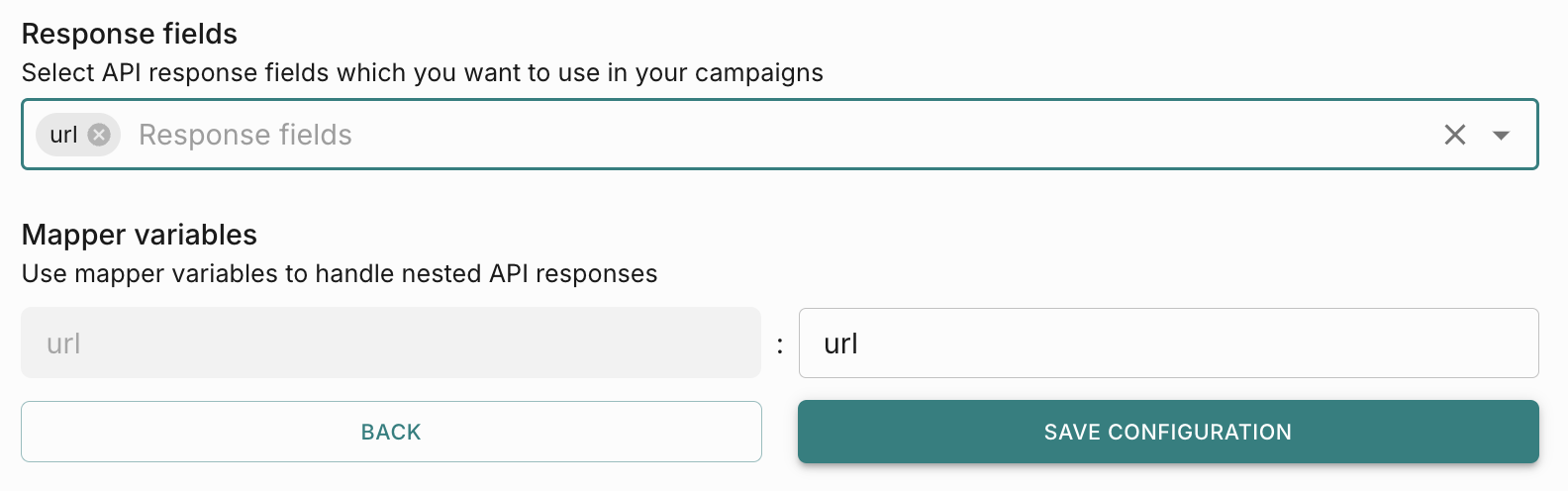This screenshot has width=1568, height=491.
Task: Focus the Response fields placeholder text
Action: coord(245,135)
